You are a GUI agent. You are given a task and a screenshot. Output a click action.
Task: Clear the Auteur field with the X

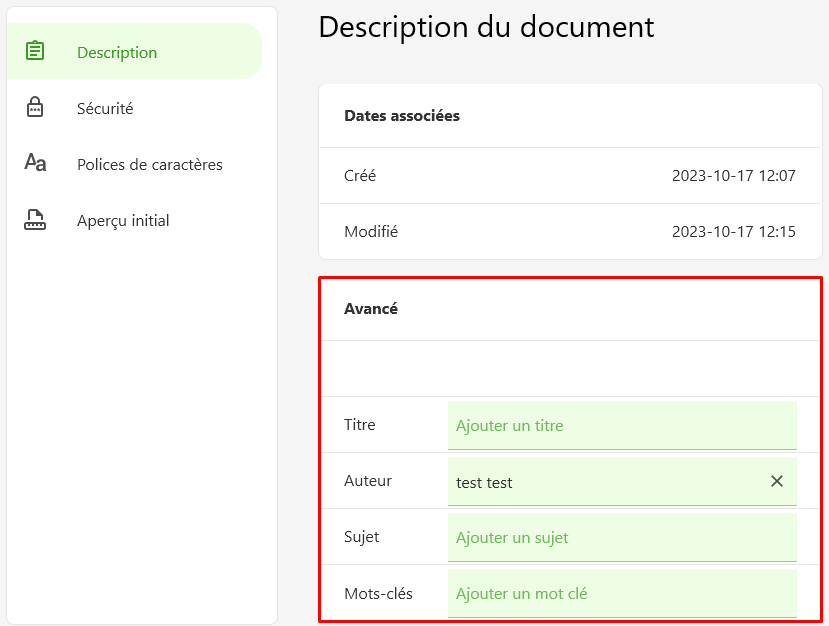[x=777, y=481]
